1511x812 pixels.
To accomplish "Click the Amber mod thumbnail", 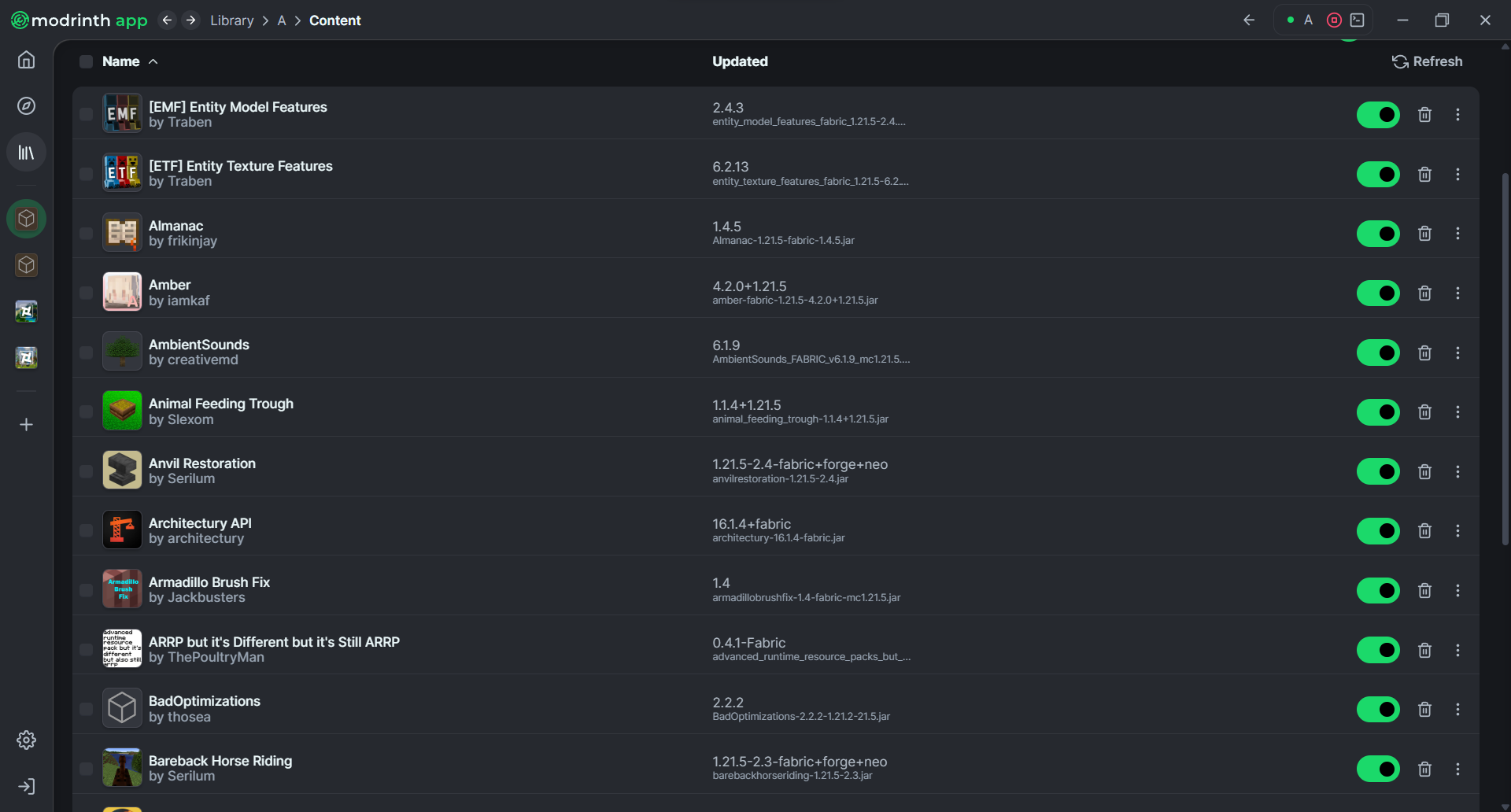I will 122,292.
